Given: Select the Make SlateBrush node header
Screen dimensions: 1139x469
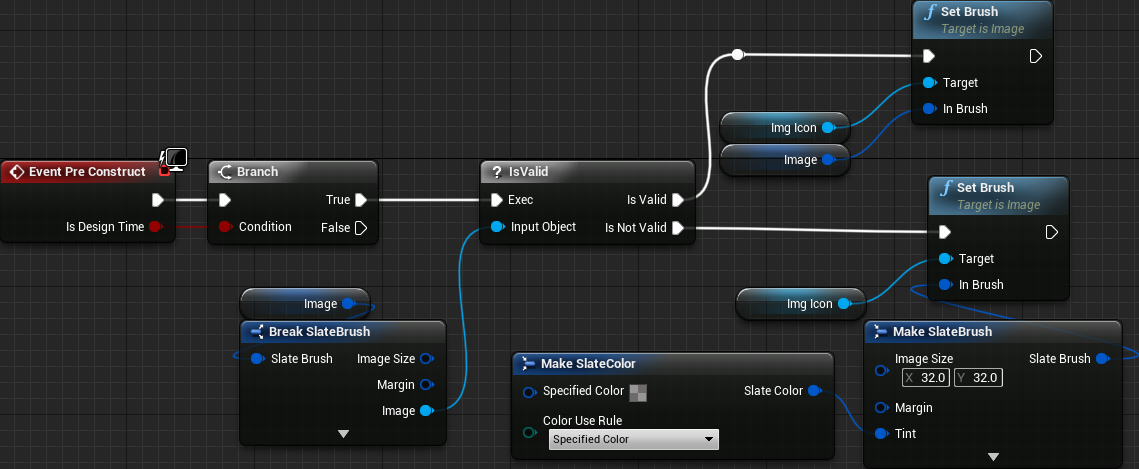Looking at the screenshot, I should tap(993, 332).
